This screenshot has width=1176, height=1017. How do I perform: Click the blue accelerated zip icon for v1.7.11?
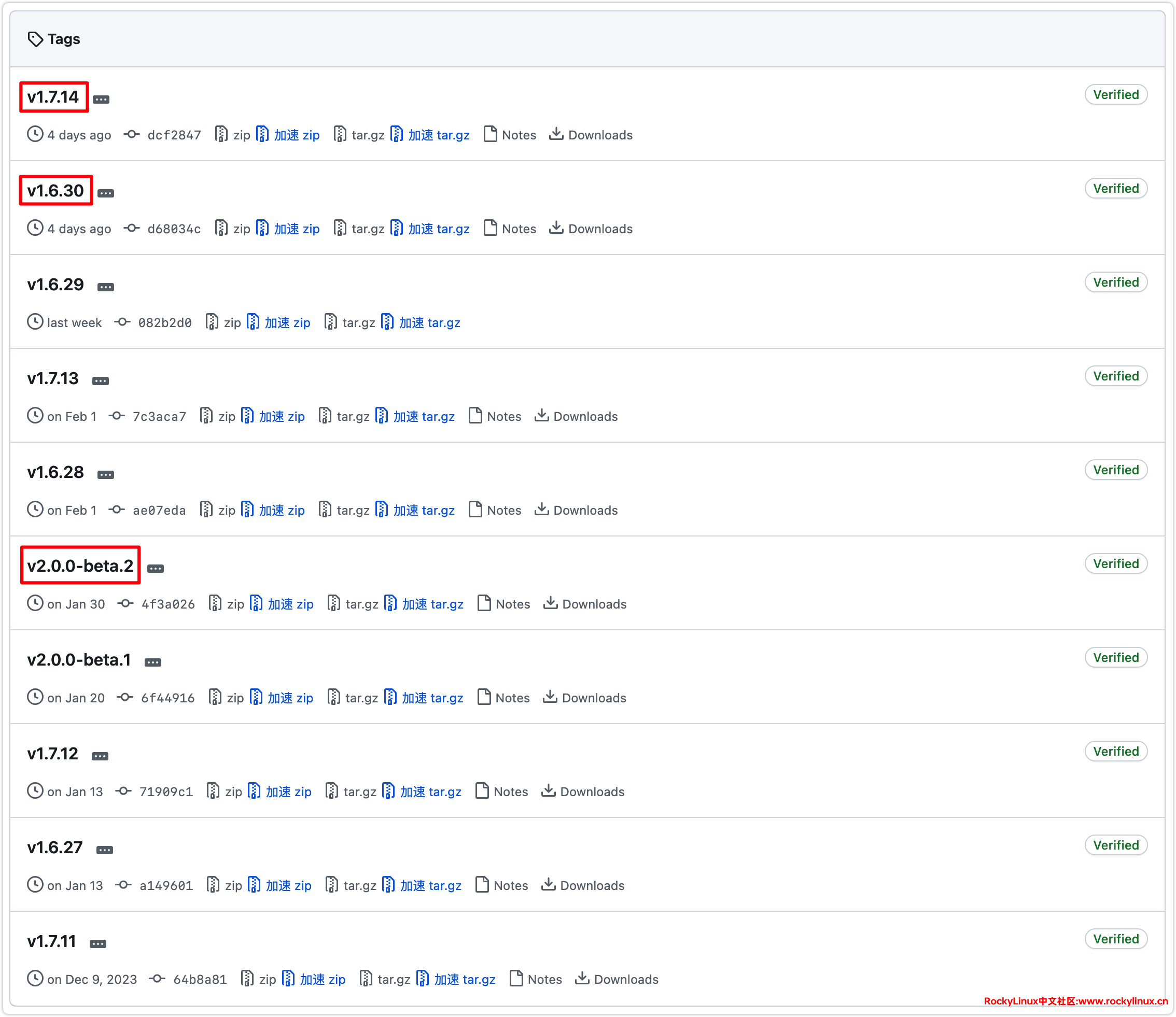[x=288, y=979]
